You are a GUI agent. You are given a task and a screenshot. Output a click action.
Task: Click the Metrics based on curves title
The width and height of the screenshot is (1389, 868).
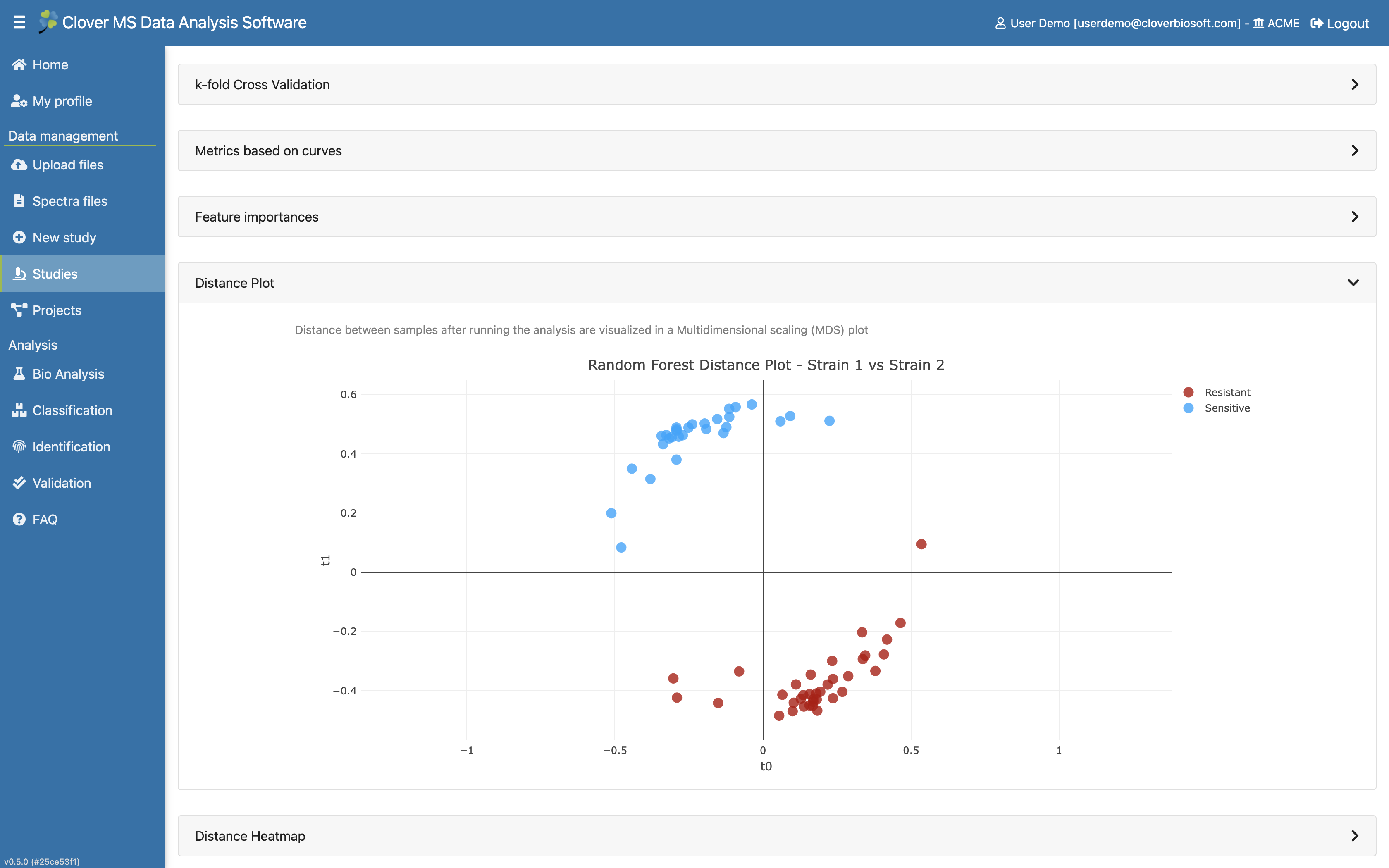(x=268, y=150)
